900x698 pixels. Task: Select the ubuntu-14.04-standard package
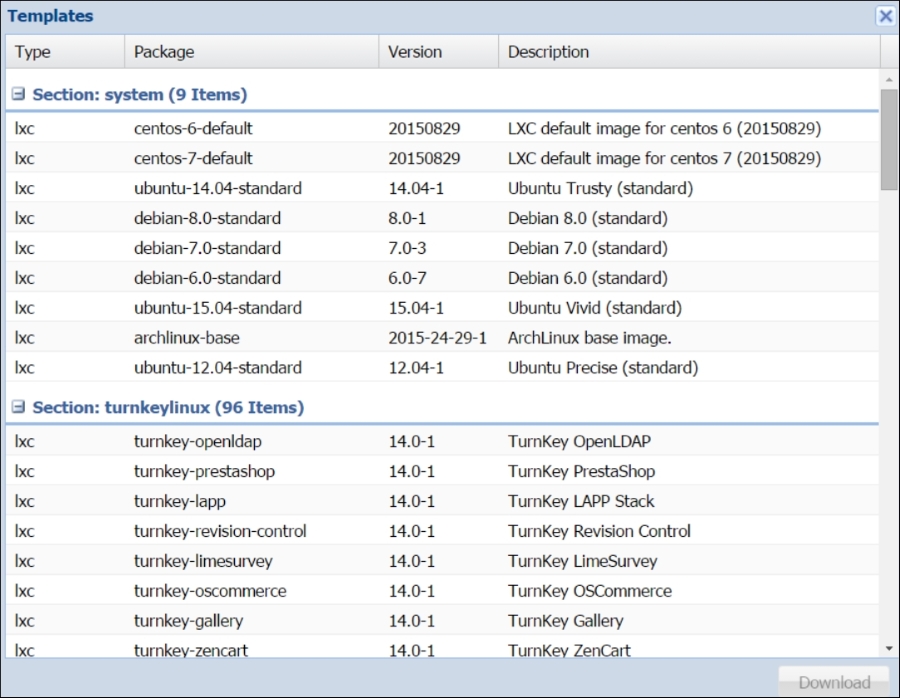(x=218, y=188)
